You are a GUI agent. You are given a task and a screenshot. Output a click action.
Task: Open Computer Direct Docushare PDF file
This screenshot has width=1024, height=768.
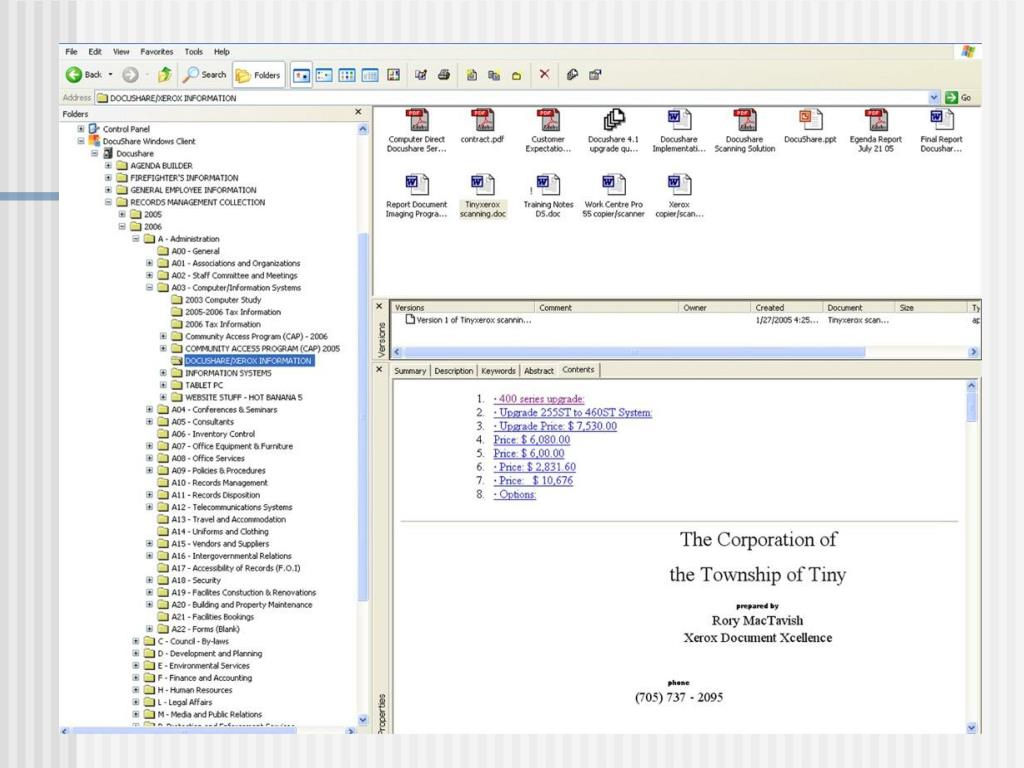417,131
